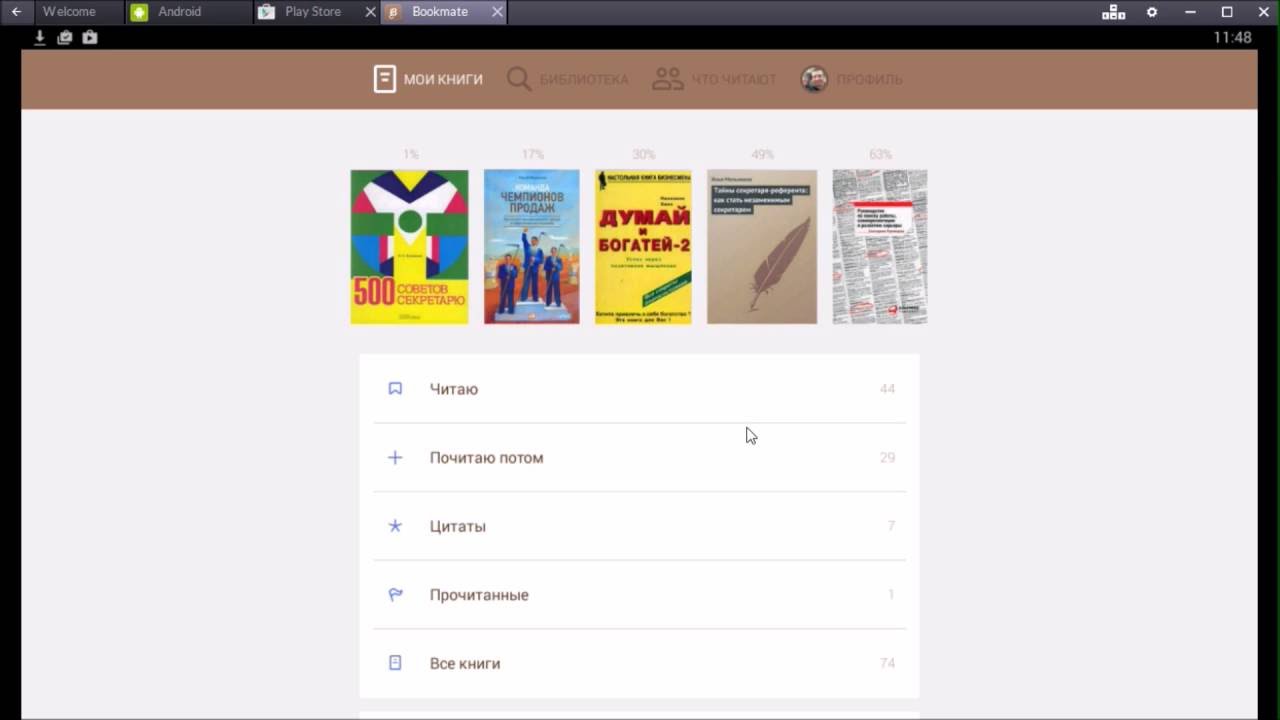Open the Все книги list
Image resolution: width=1280 pixels, height=720 pixels.
pos(640,663)
